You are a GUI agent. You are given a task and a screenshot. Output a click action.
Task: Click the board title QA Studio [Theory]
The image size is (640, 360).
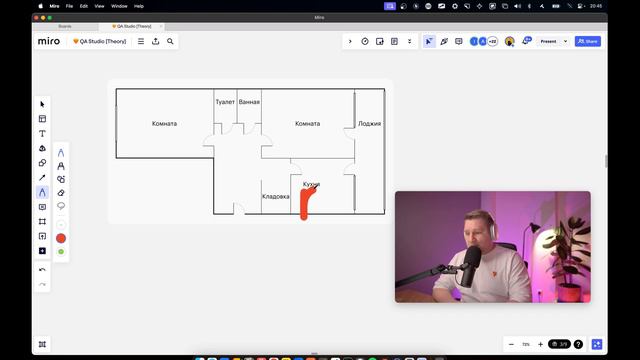point(103,41)
